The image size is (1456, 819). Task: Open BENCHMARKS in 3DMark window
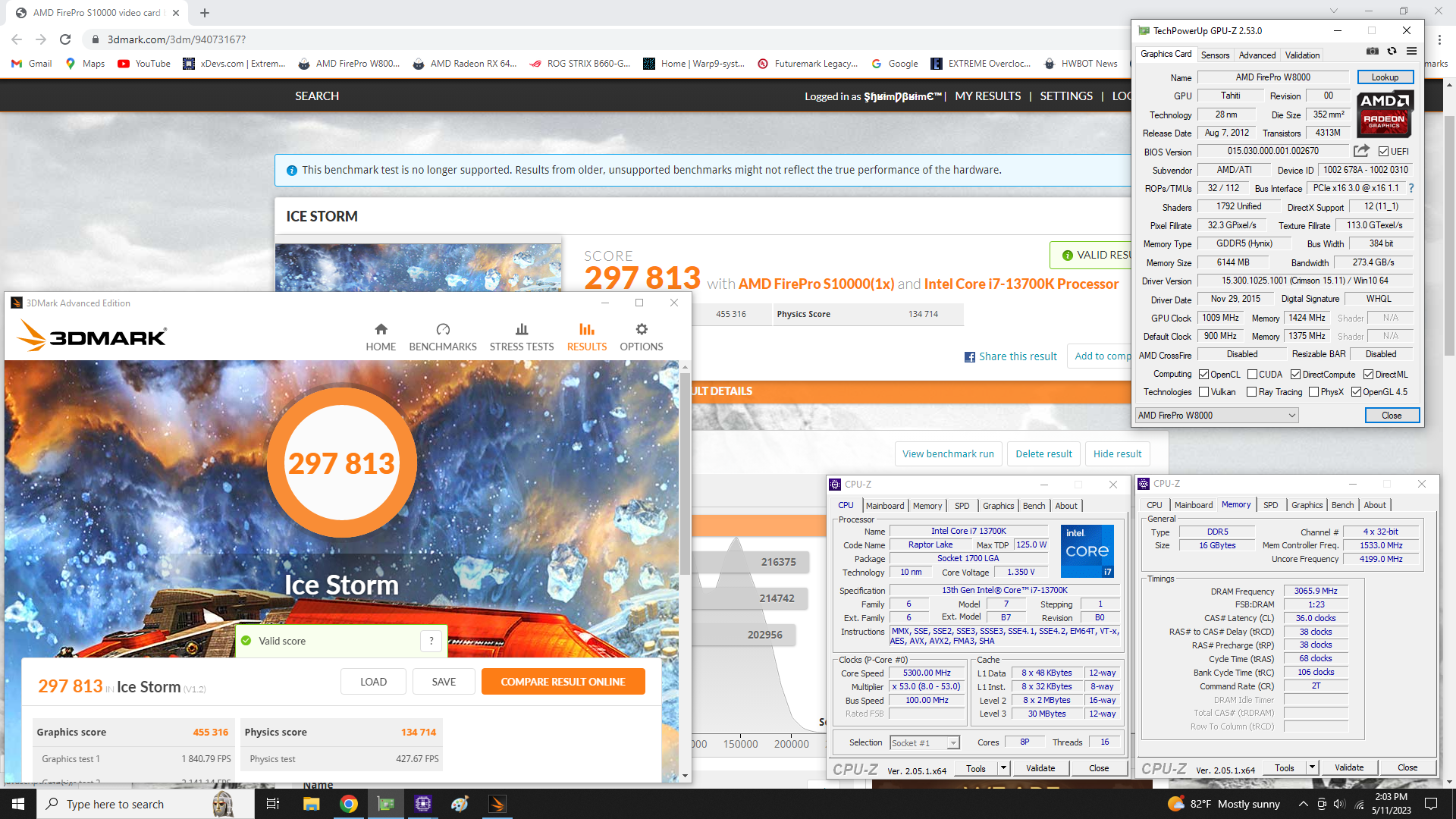(x=443, y=337)
